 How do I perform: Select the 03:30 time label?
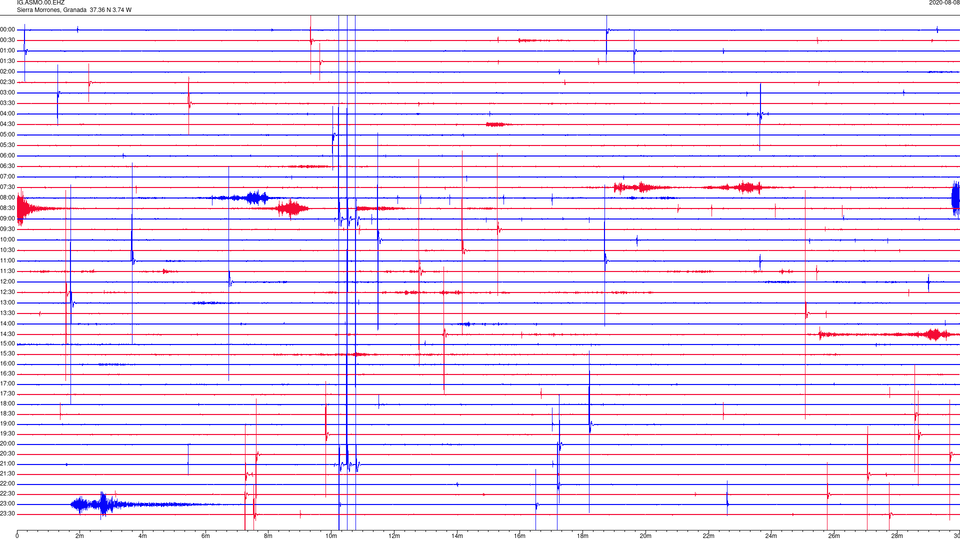click(x=7, y=103)
